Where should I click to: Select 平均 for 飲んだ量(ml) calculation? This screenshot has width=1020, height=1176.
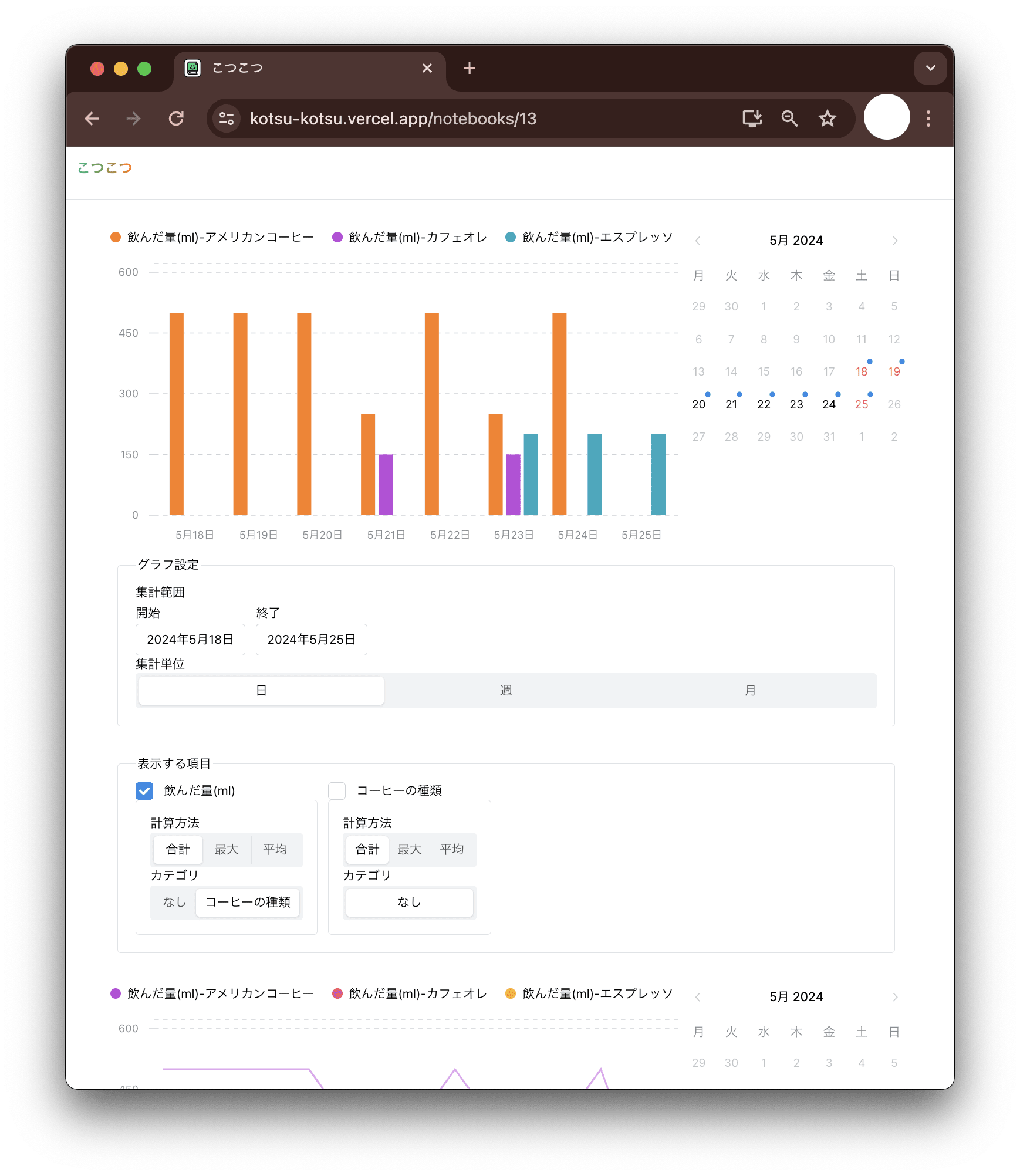(x=275, y=850)
